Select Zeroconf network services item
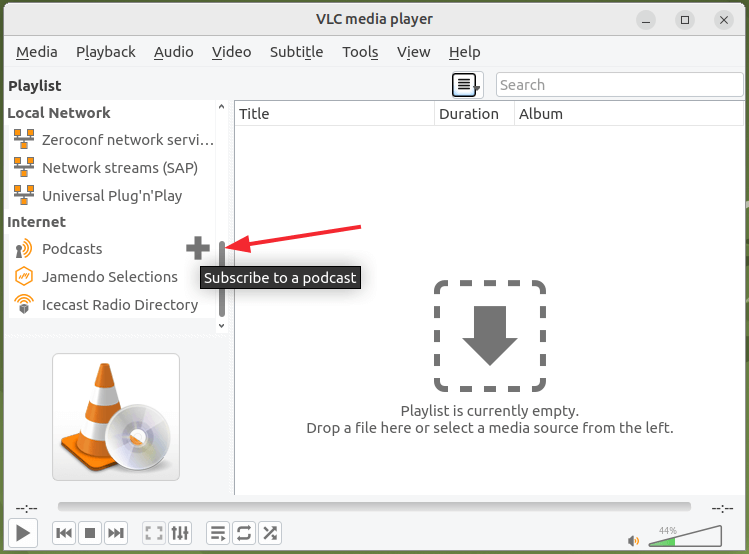 click(x=112, y=139)
